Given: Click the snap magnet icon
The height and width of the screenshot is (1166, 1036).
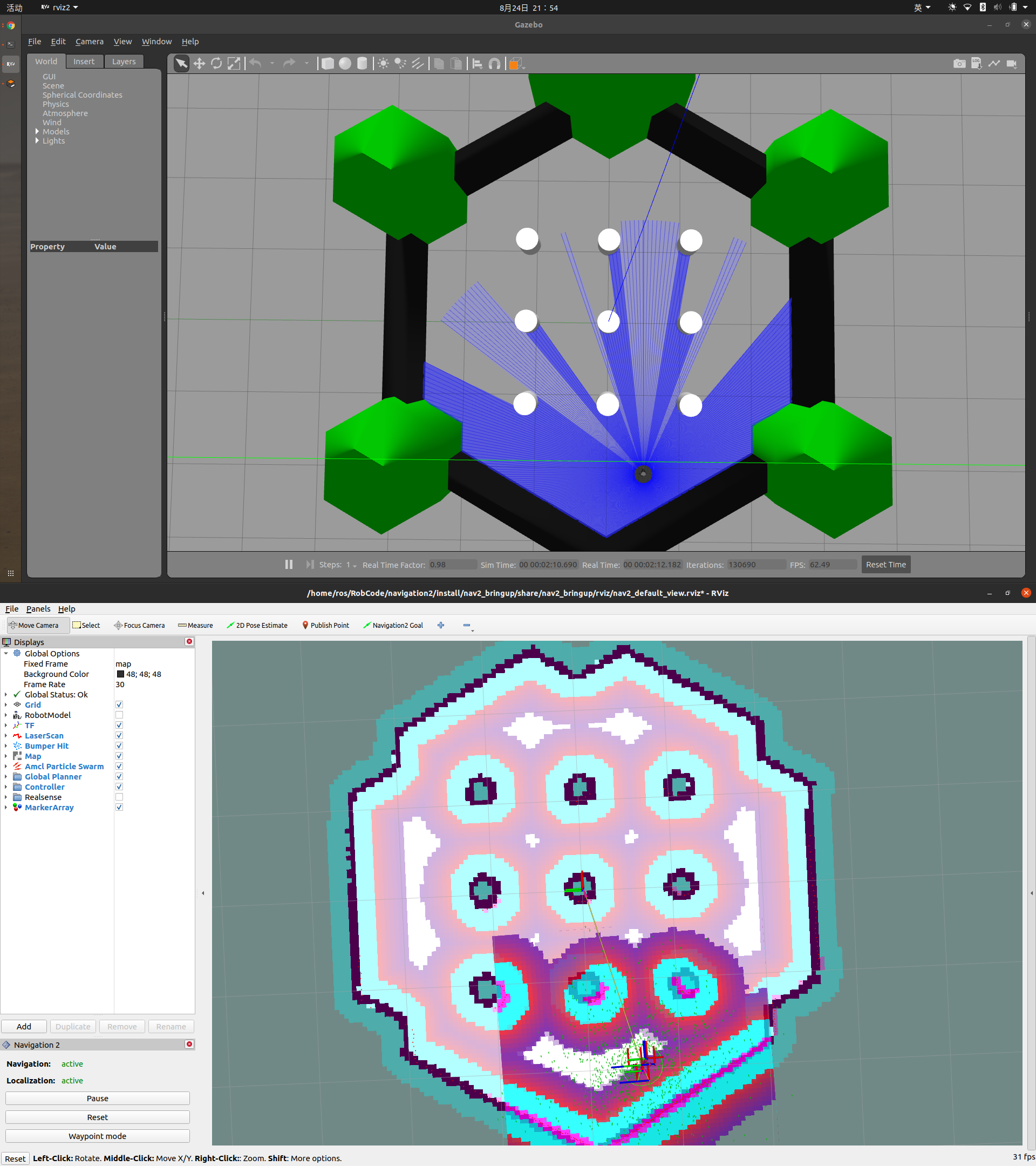Looking at the screenshot, I should coord(494,63).
